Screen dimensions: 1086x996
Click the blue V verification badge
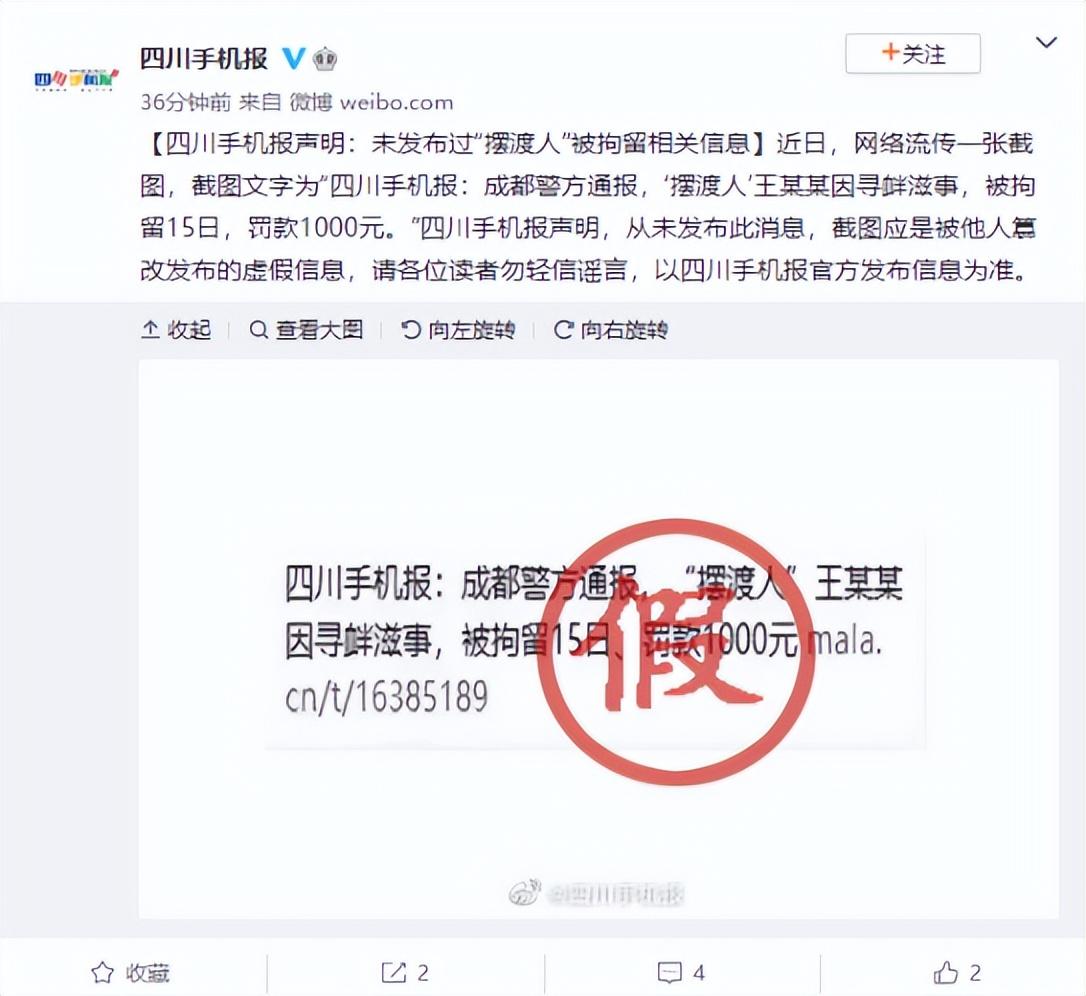coord(294,58)
